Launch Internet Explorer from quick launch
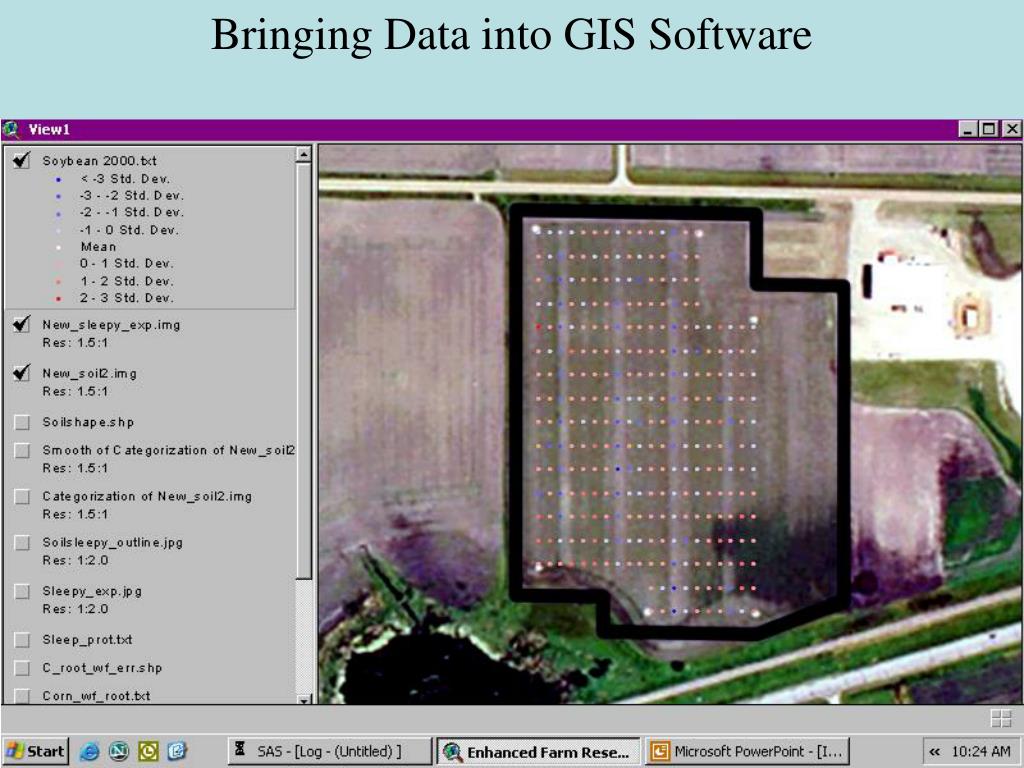The width and height of the screenshot is (1024, 768). 89,752
